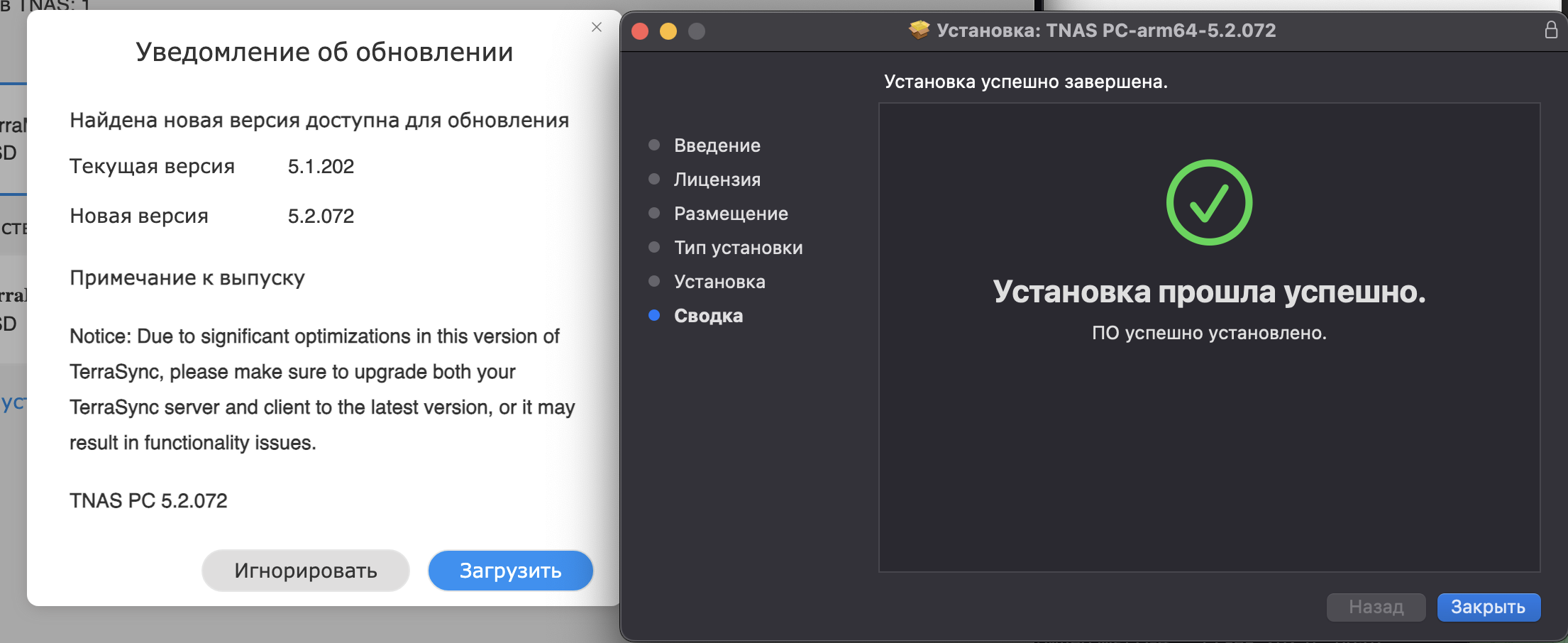Click Найдена новая версия доступна для обновления

click(319, 121)
